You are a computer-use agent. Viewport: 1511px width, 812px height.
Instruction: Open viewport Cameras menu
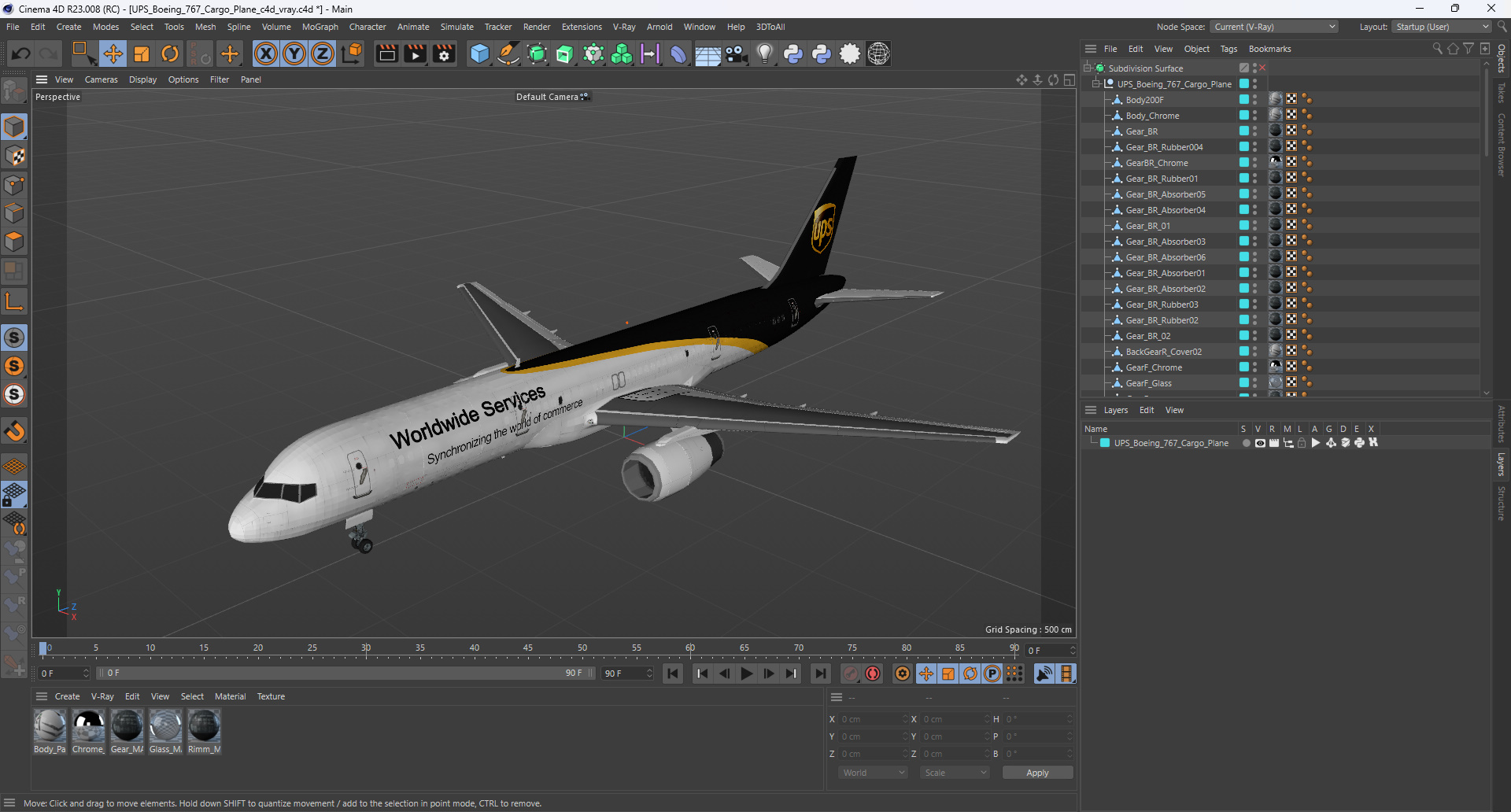101,79
